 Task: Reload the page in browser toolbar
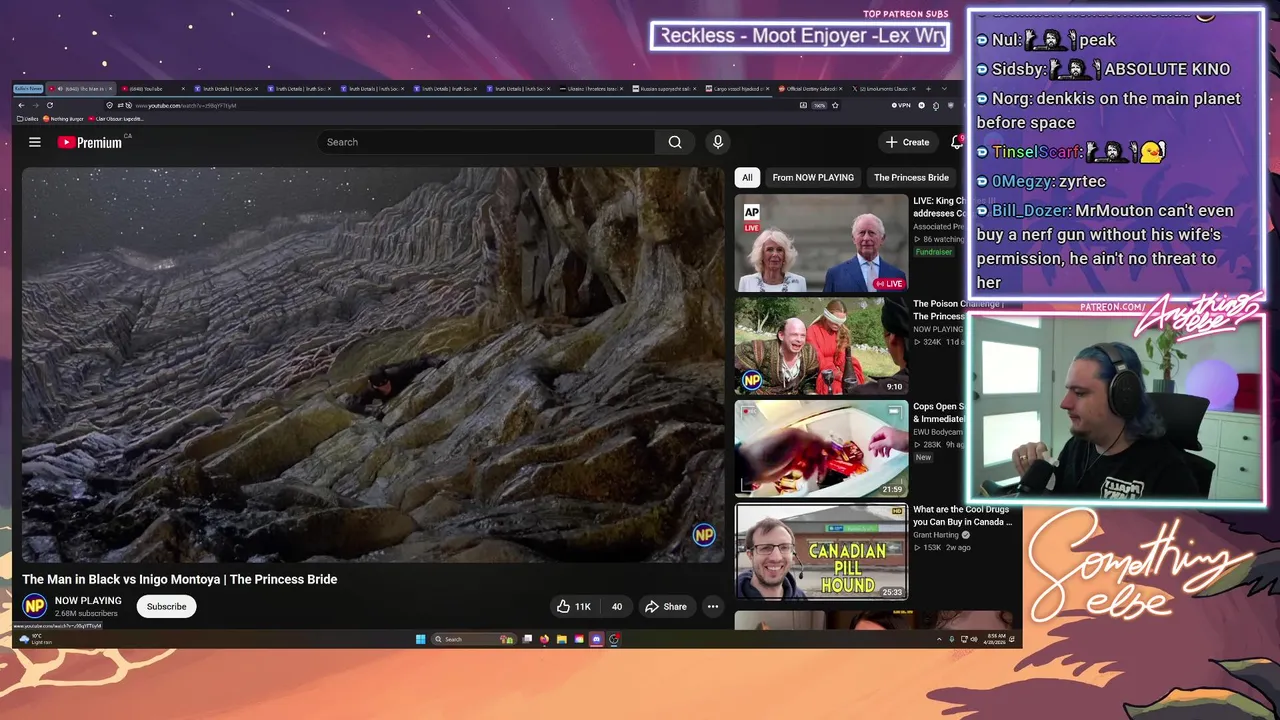[50, 105]
